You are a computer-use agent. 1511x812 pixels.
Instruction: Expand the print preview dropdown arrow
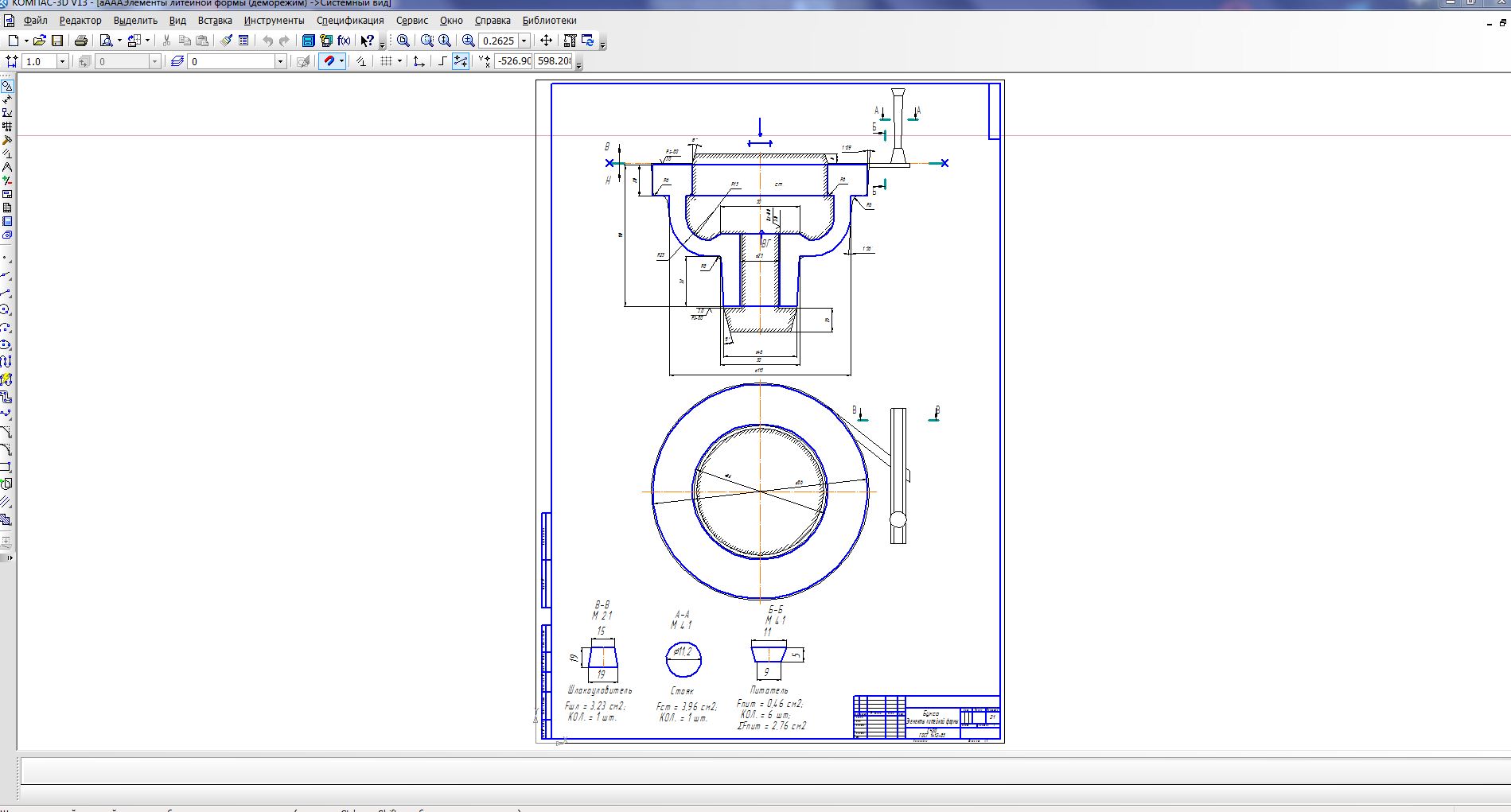point(119,41)
